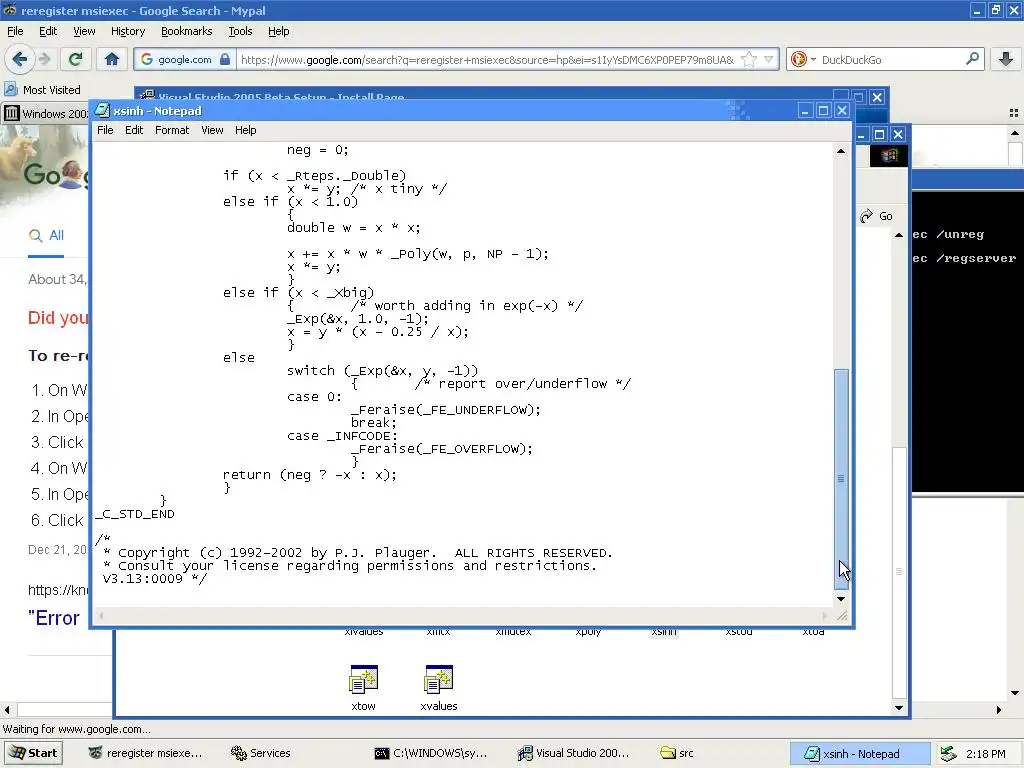Click the google.com site identity button
This screenshot has width=1024, height=768.
coord(185,59)
